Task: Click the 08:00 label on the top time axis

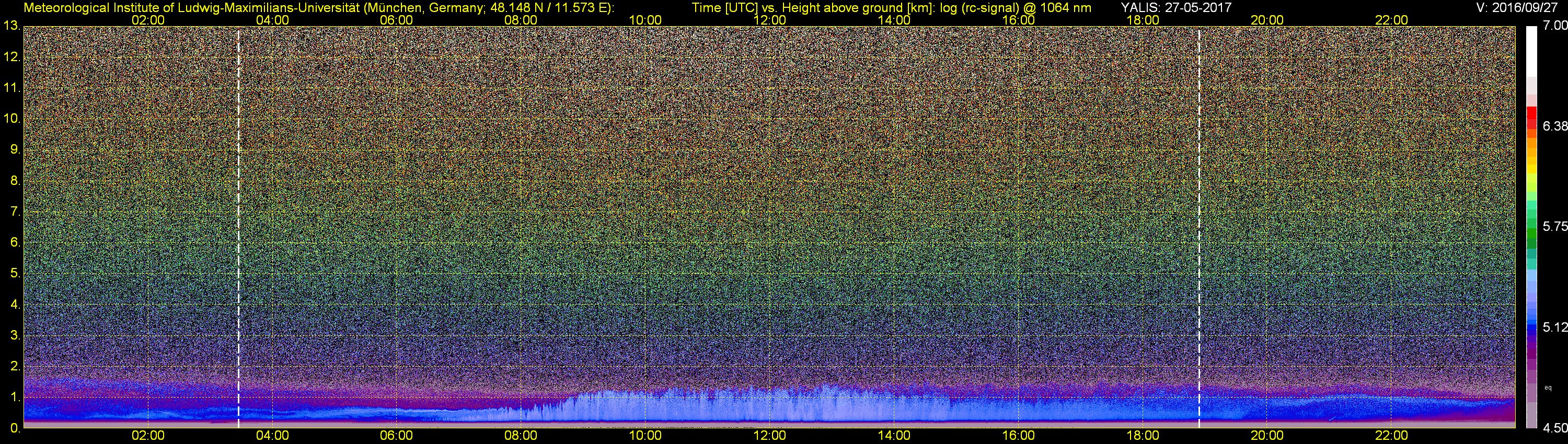Action: coord(521,19)
